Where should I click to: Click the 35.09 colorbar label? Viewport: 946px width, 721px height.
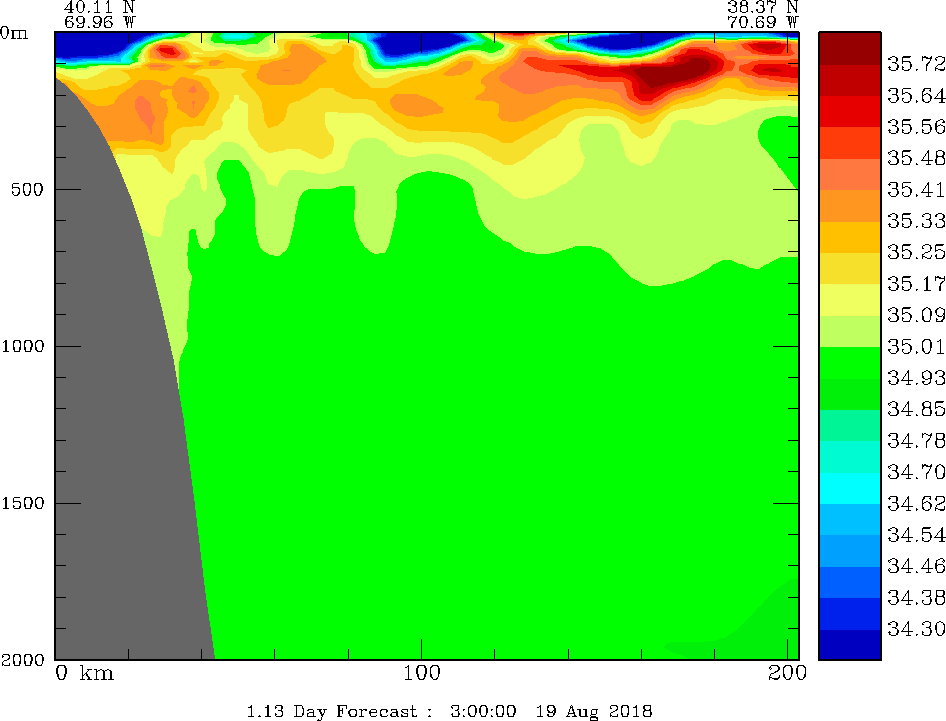pos(916,315)
